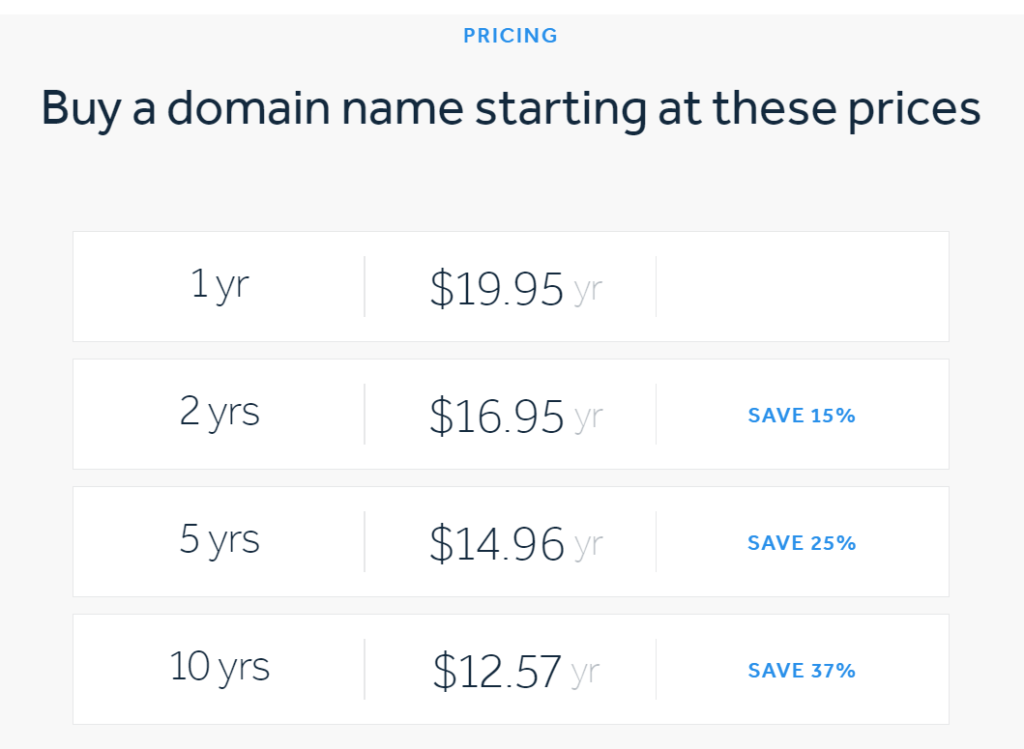Click the gray 'yr' suffix after $14.96
Viewport: 1024px width, 749px height.
tap(588, 546)
